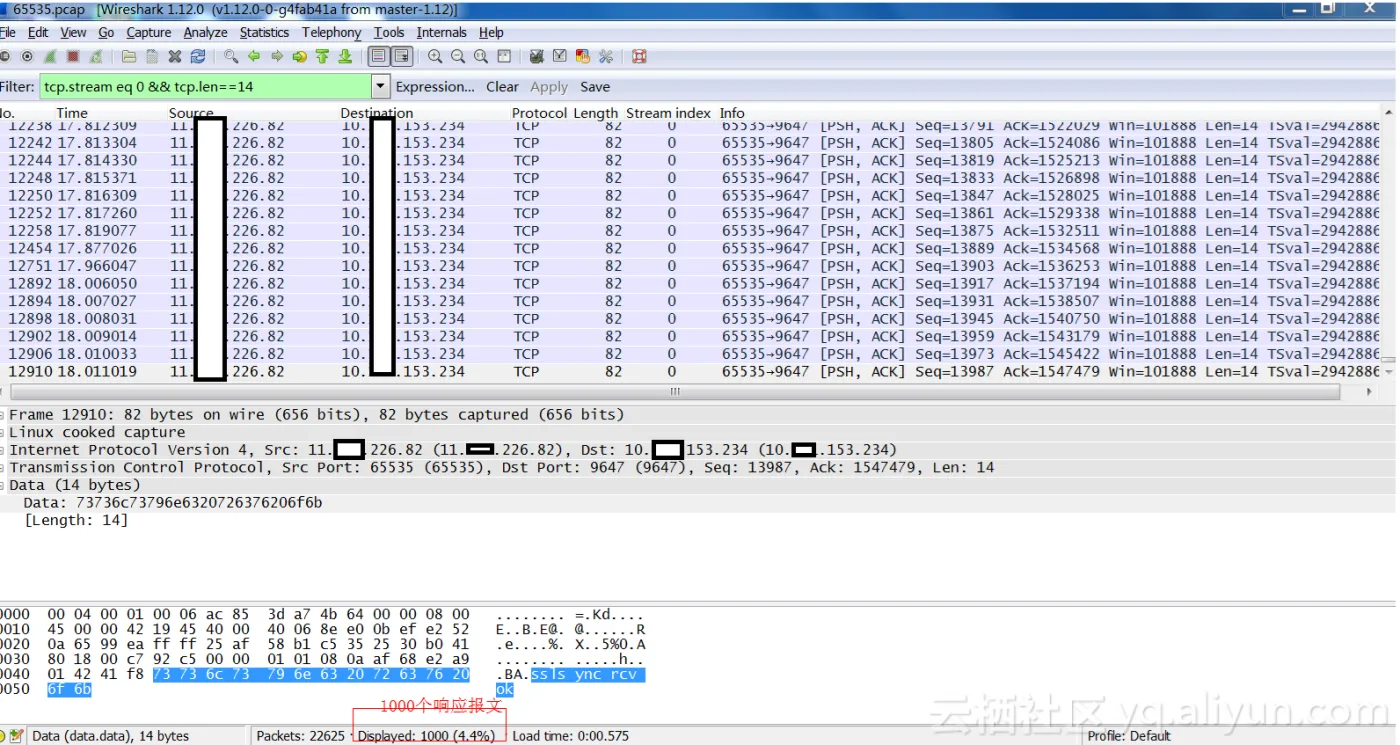Sort by Info column header
This screenshot has width=1400, height=745.
point(732,113)
